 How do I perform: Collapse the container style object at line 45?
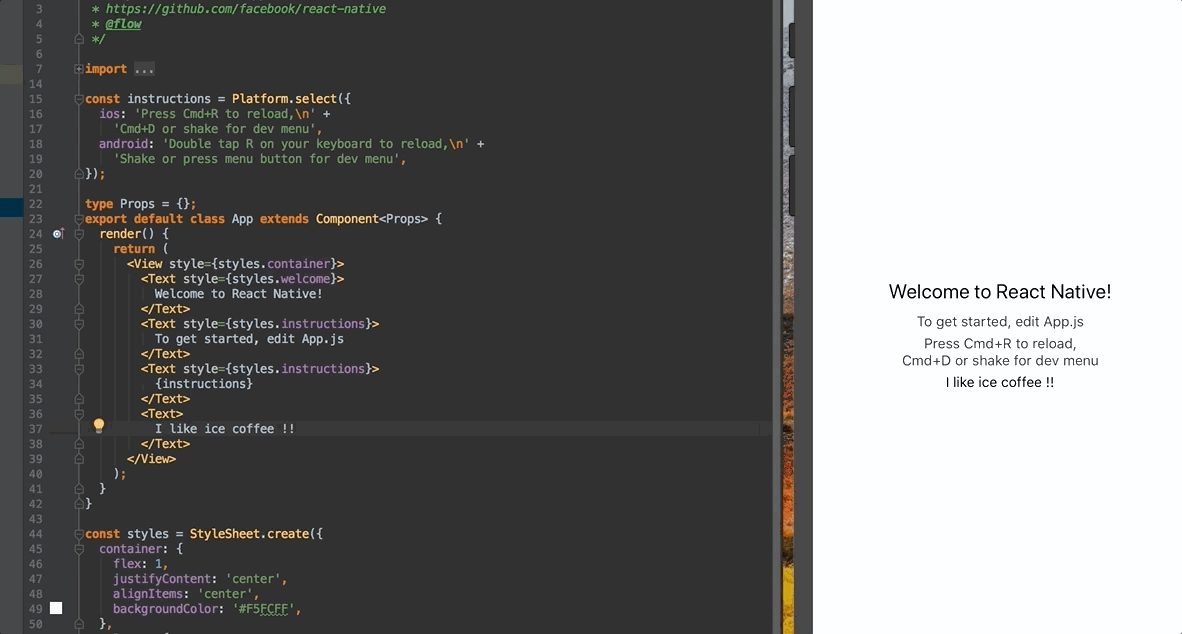78,549
